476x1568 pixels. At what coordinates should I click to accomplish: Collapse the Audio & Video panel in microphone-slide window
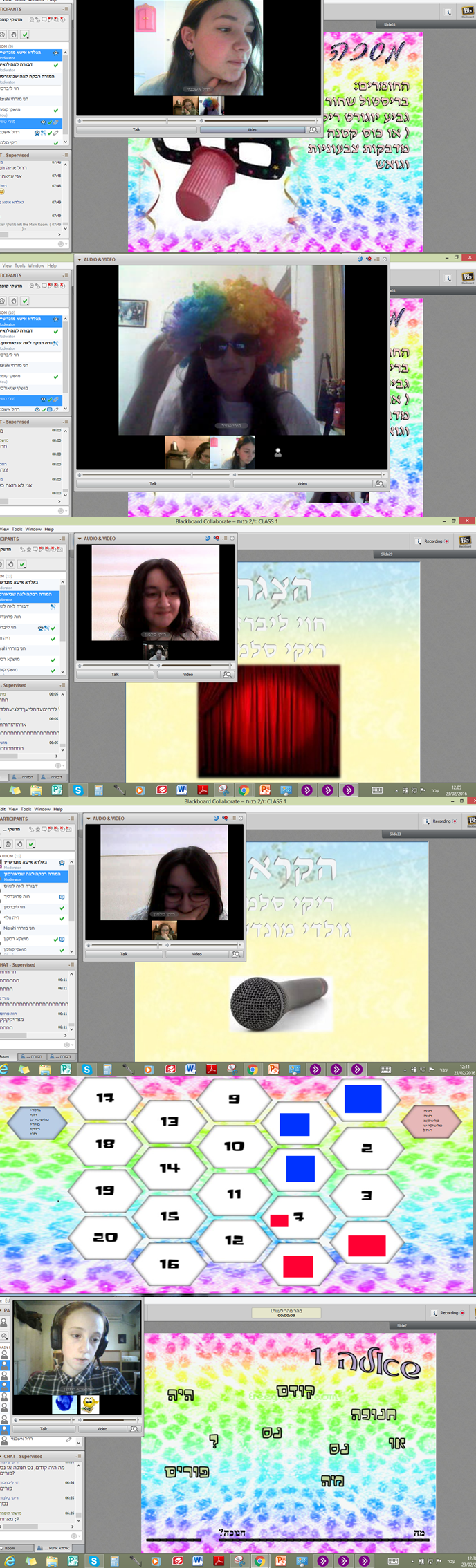click(x=89, y=819)
